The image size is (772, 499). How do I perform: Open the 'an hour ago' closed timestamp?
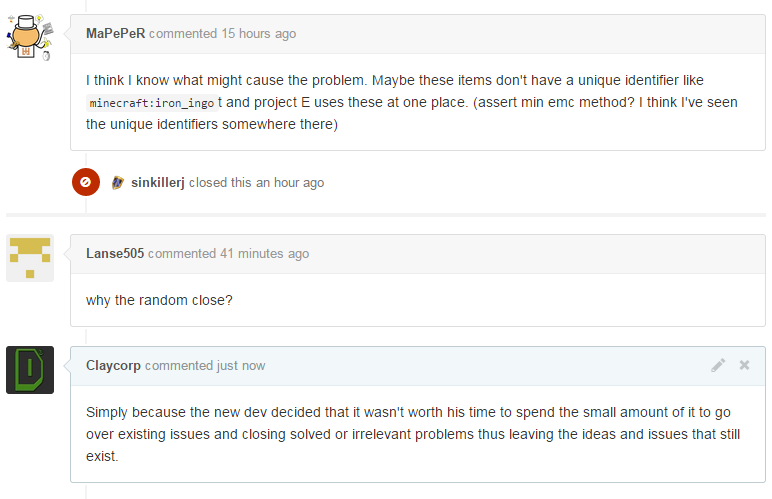coord(290,183)
